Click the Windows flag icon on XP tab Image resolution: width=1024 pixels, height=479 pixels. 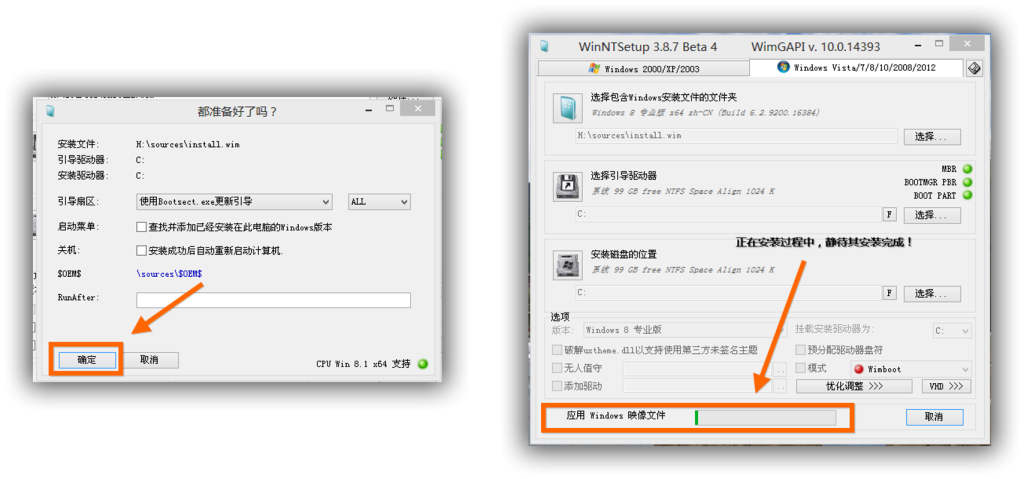(x=594, y=69)
